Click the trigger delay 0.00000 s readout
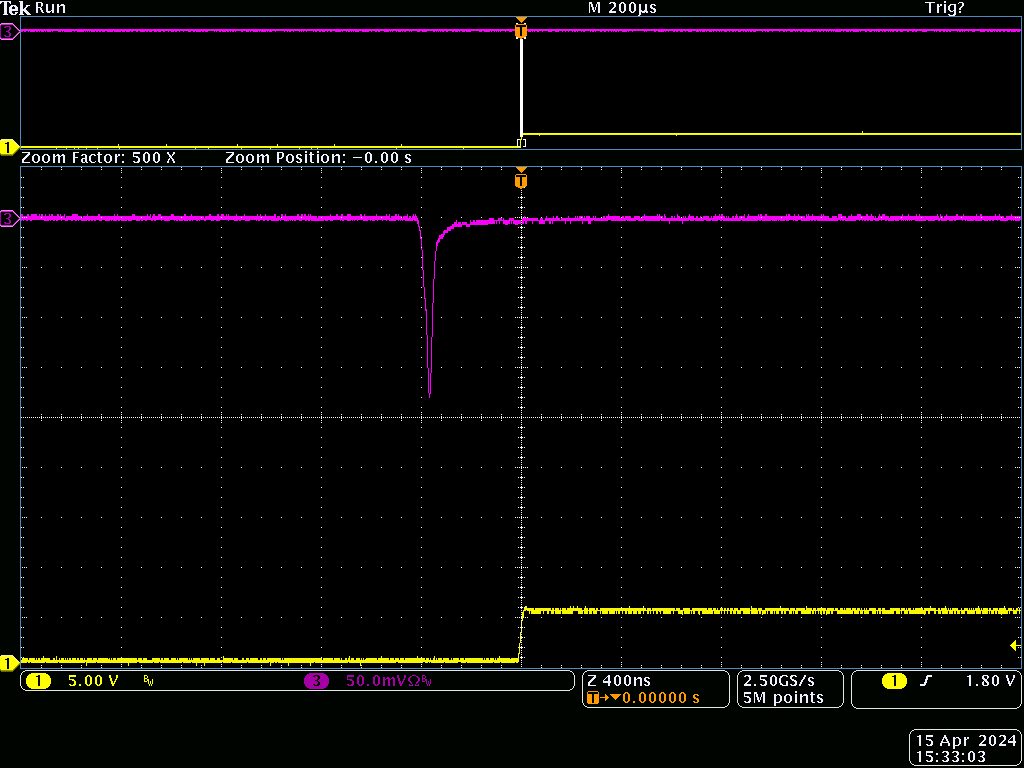 pos(650,697)
